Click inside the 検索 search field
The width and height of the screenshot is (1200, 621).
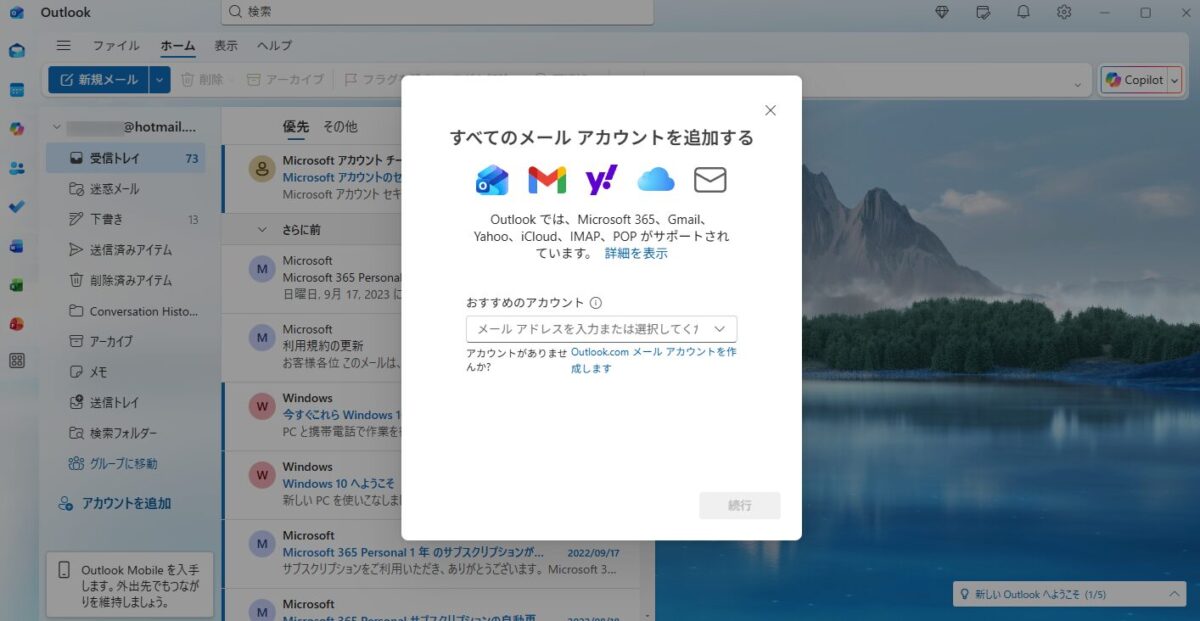[436, 12]
